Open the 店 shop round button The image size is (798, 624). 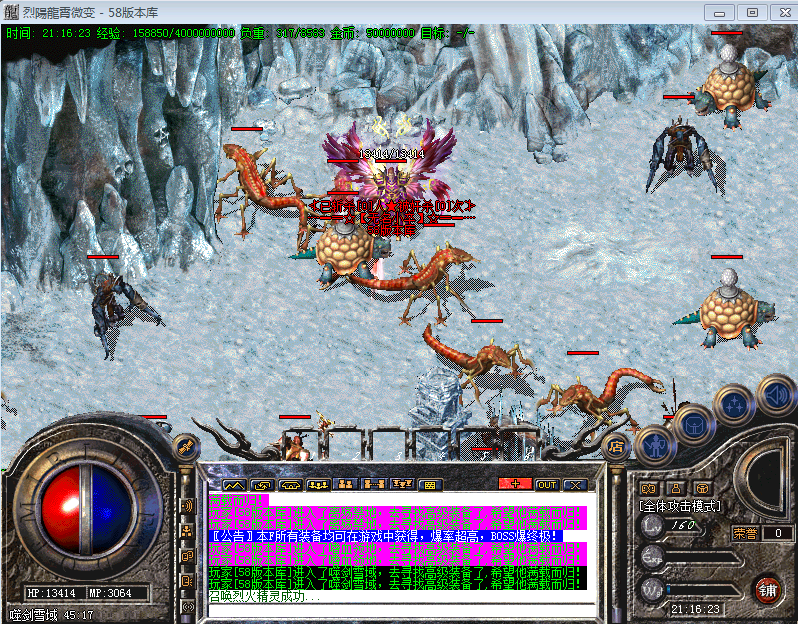pyautogui.click(x=616, y=446)
